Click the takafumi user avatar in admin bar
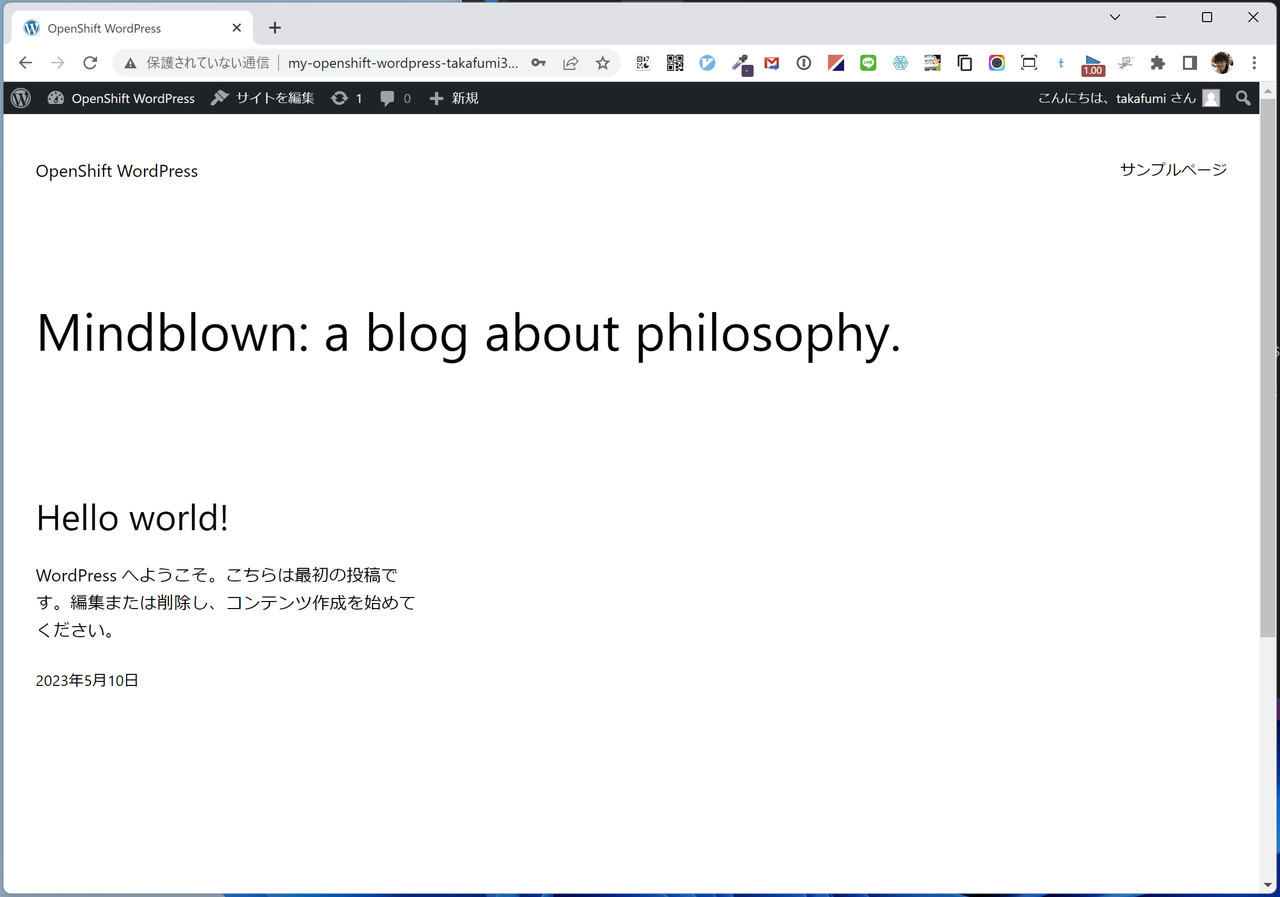 pos(1211,98)
